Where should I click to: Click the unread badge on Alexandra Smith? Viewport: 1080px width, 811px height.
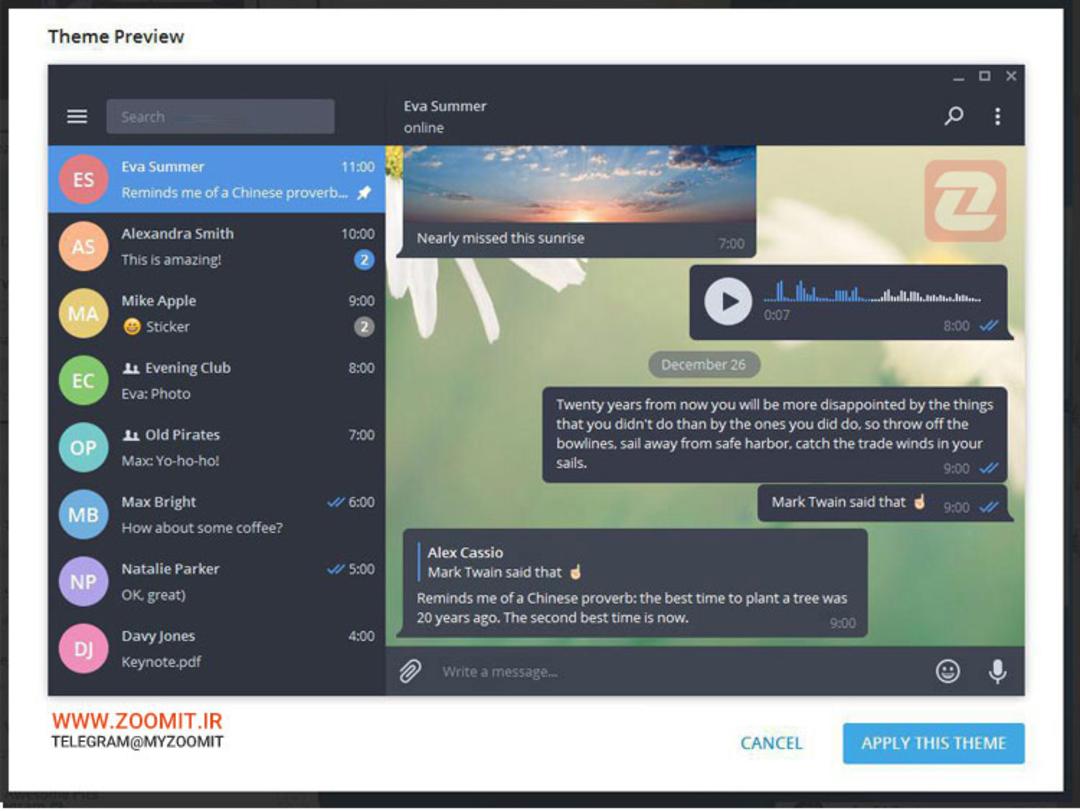364,260
